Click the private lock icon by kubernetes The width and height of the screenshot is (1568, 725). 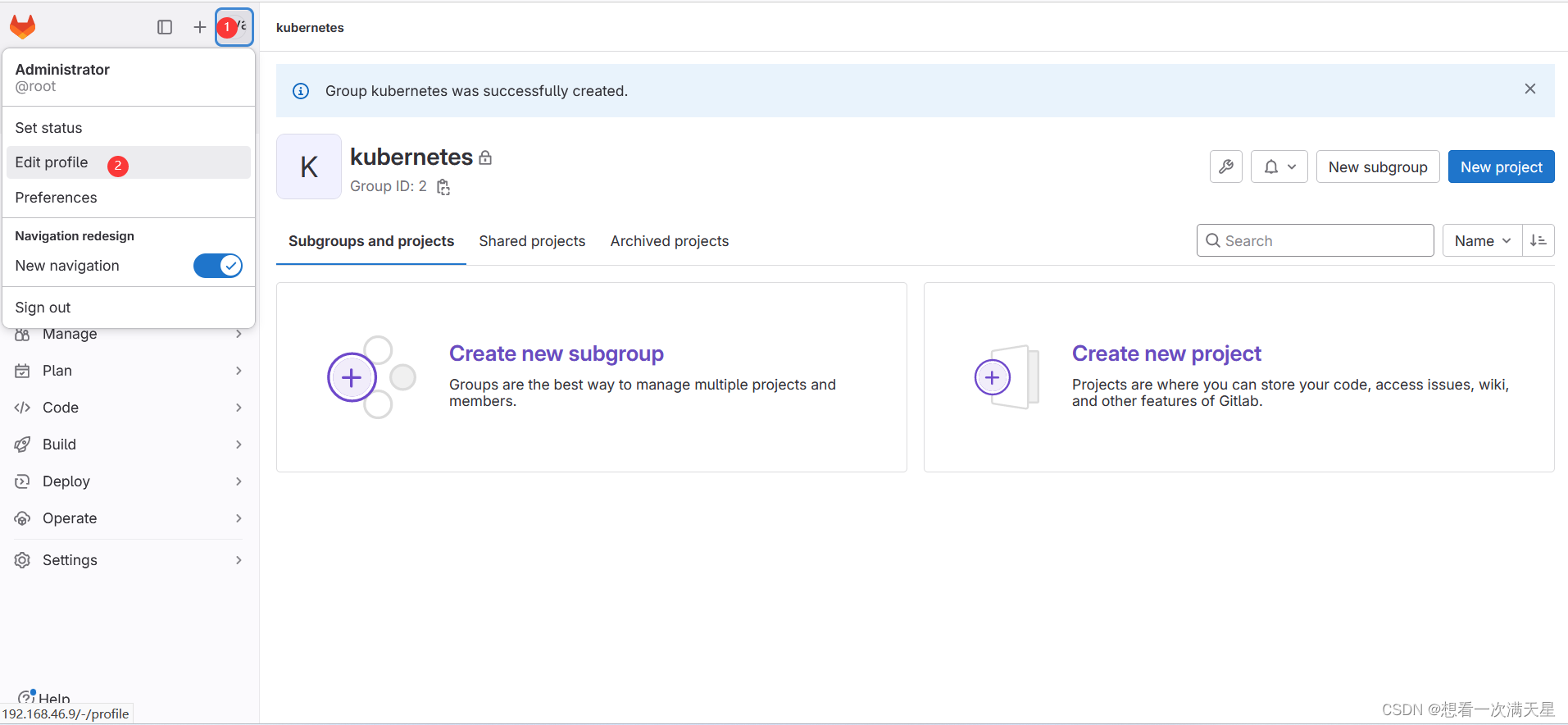(x=485, y=158)
